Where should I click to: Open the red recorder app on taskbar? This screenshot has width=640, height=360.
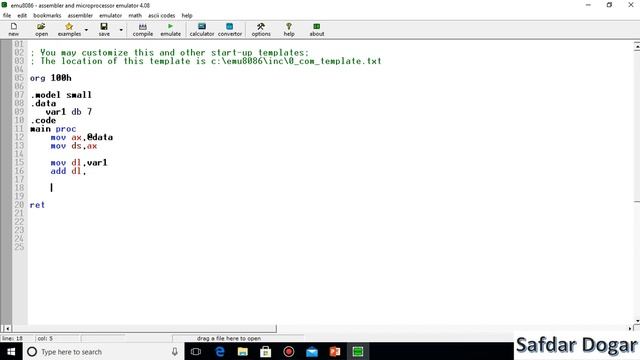click(x=289, y=351)
